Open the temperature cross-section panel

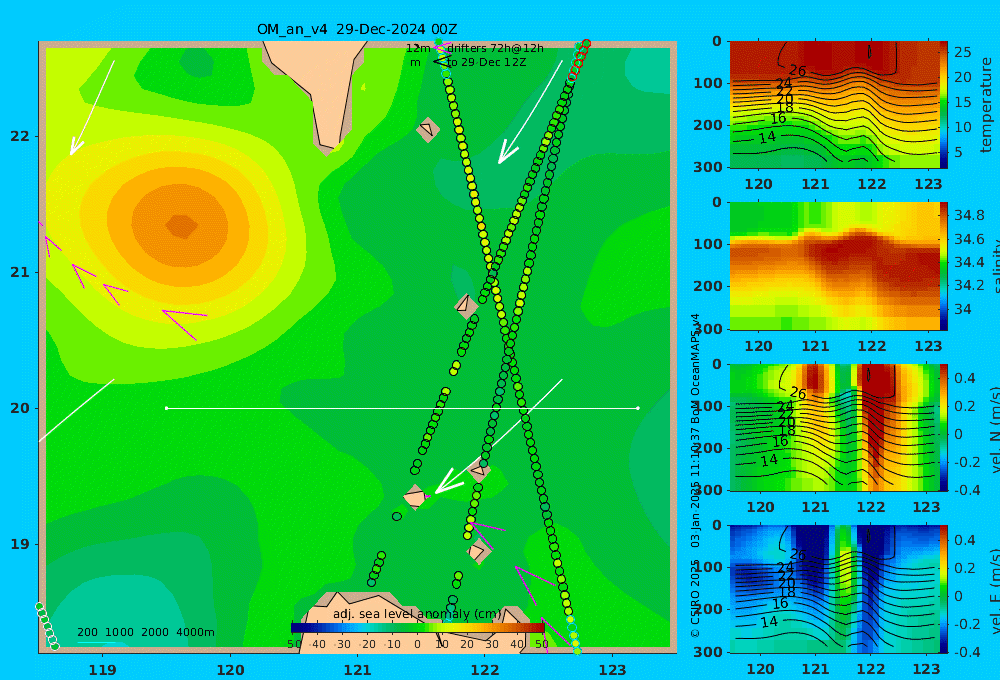(834, 105)
